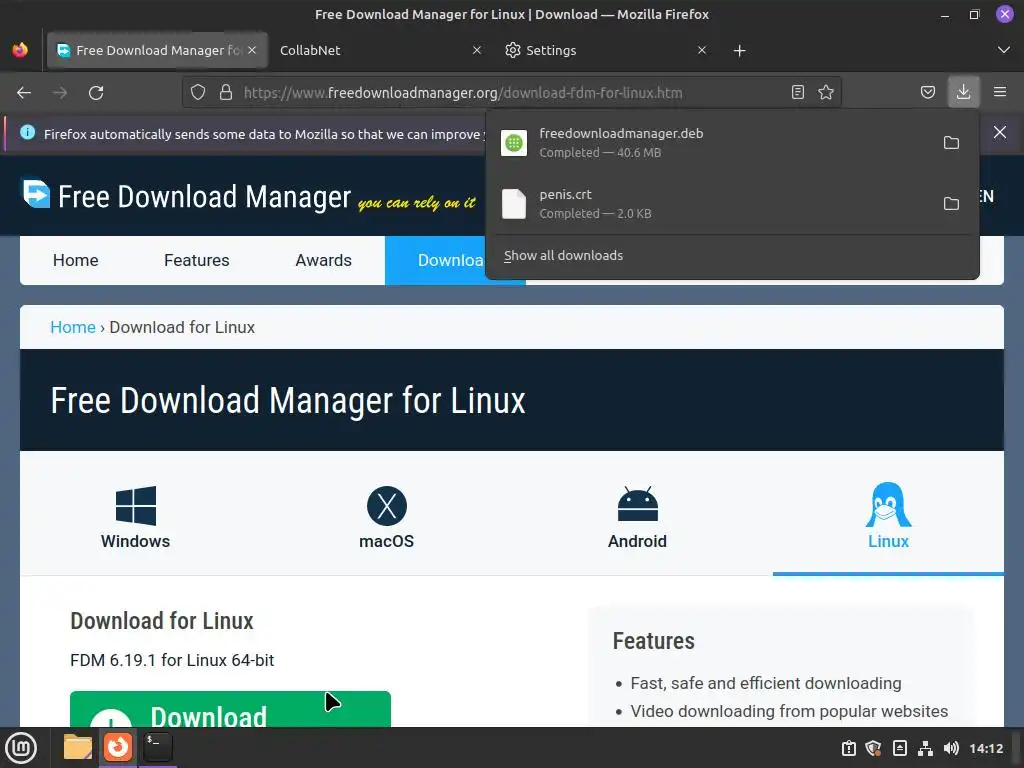Click the address bar URL
The image size is (1024, 768).
coord(463,93)
